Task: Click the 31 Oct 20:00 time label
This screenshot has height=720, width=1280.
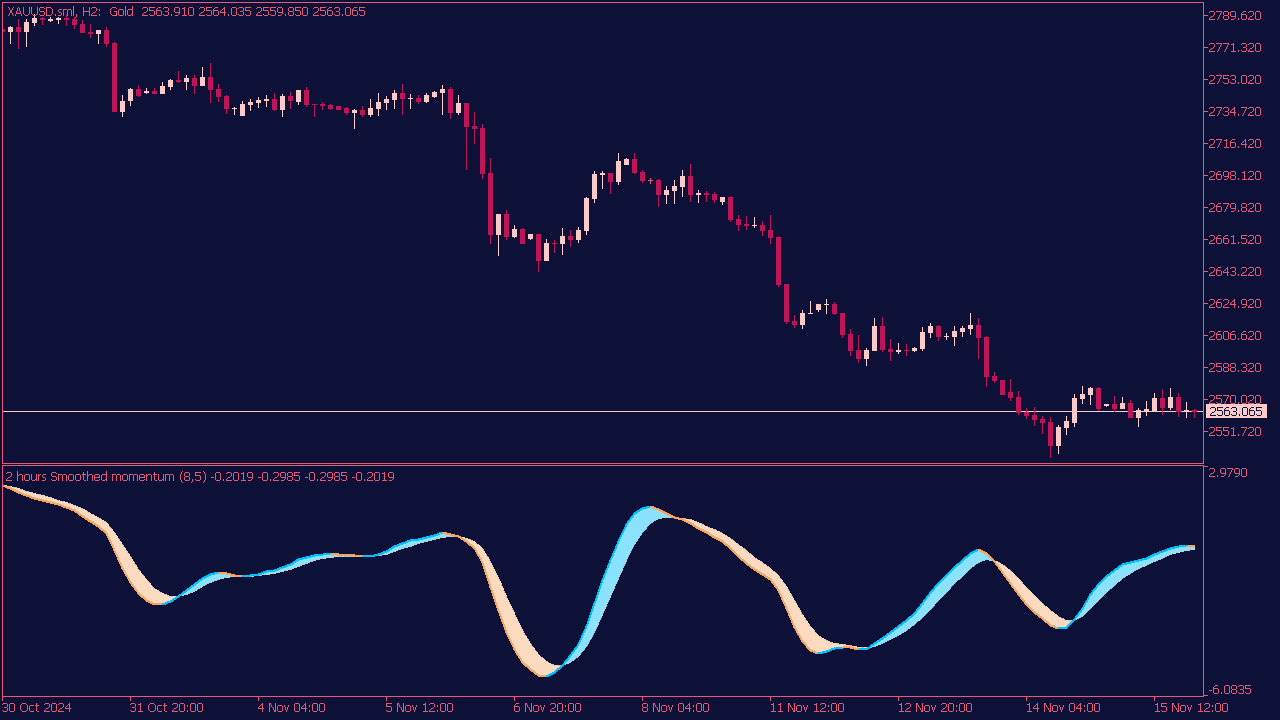Action: click(x=166, y=708)
